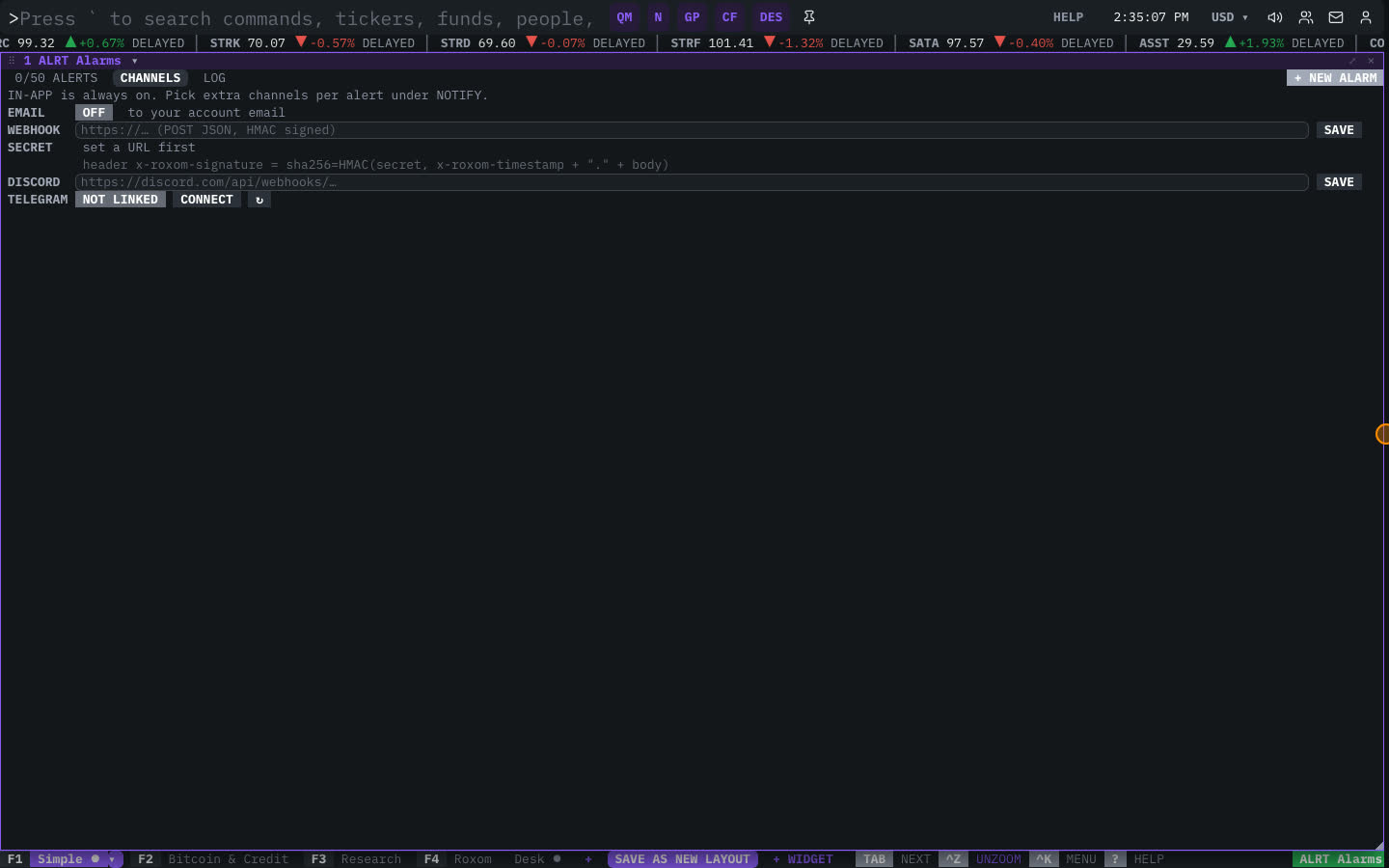This screenshot has width=1389, height=868.
Task: Click the pin icon beside DES
Action: pos(809,17)
